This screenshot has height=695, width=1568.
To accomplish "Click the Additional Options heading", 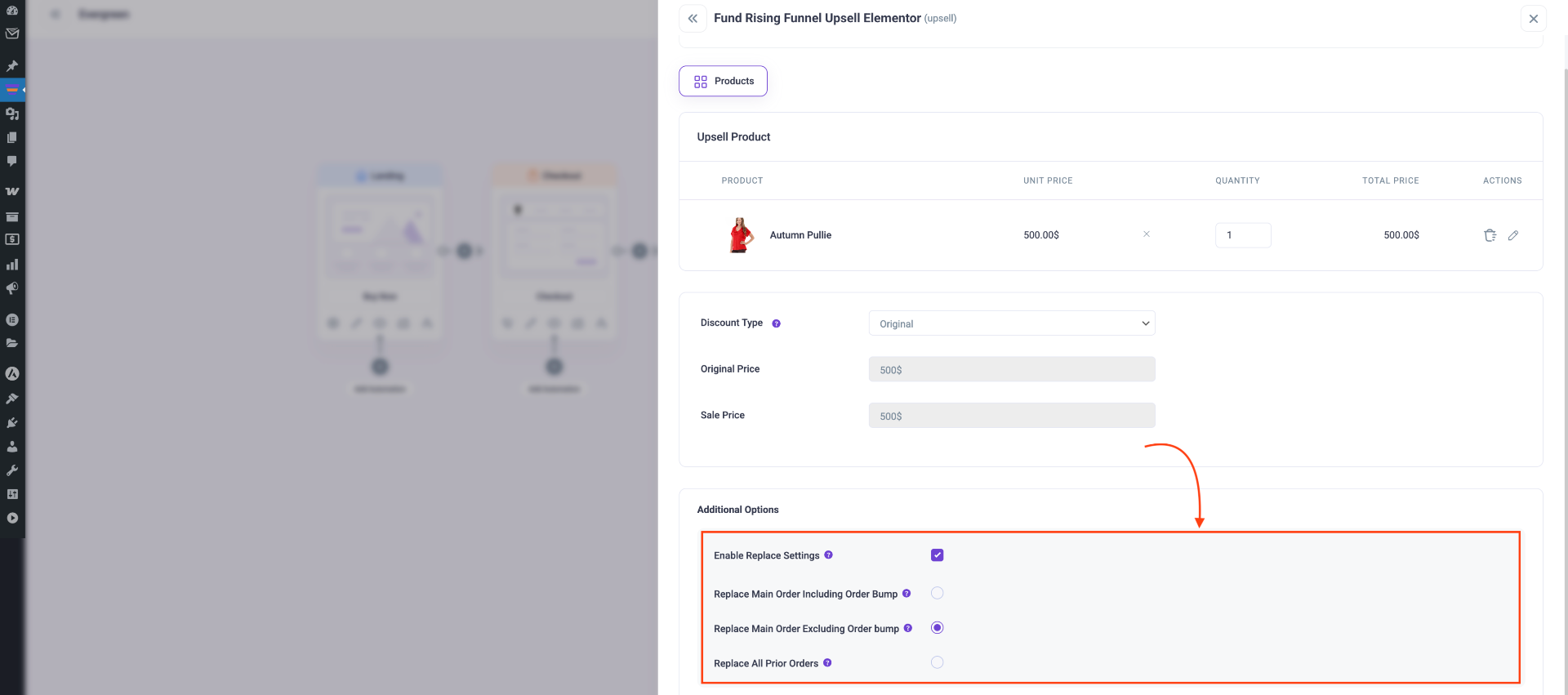I will (x=737, y=510).
